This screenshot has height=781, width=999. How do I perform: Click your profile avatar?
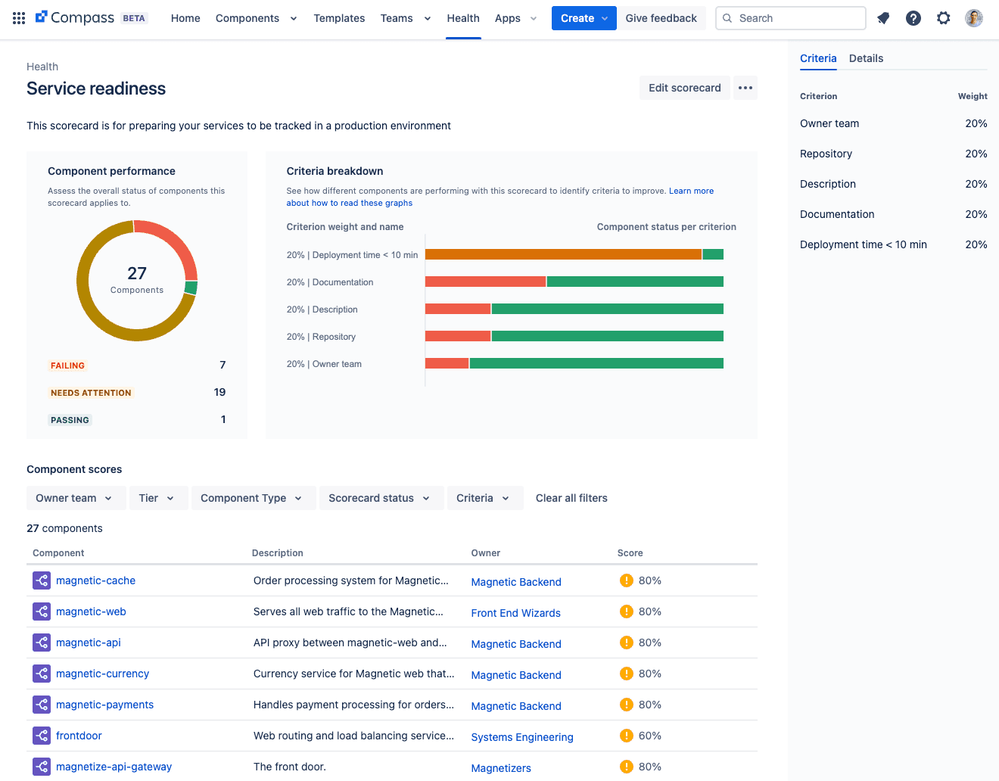(973, 17)
